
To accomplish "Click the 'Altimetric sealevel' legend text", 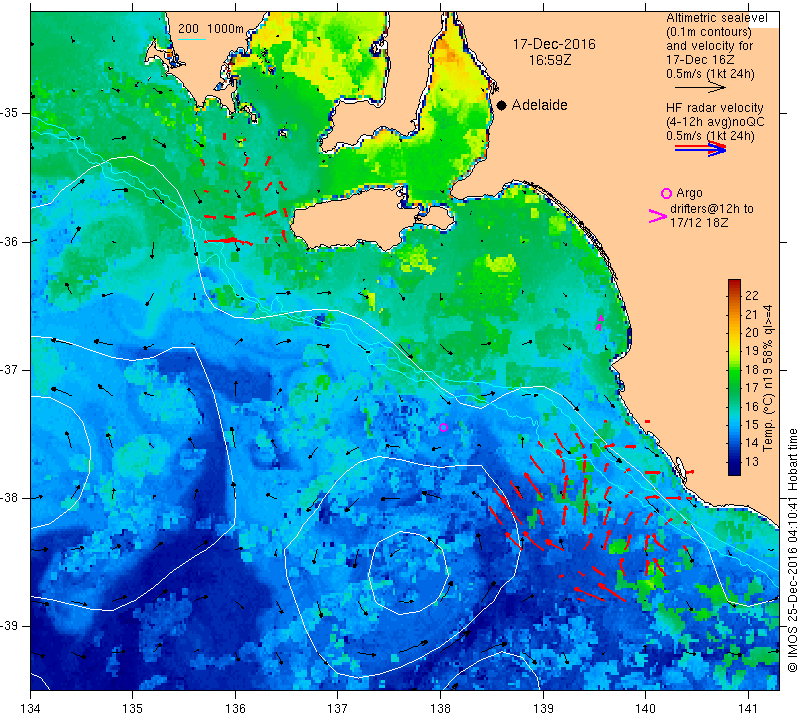I will coord(716,18).
